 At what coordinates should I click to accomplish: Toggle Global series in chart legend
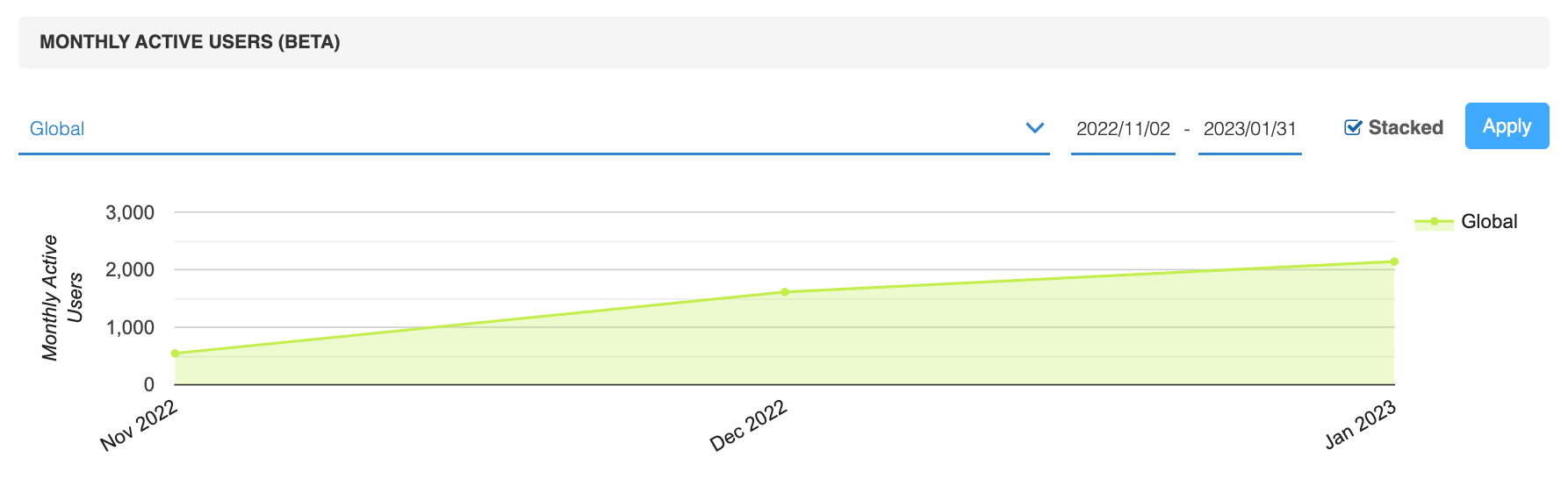pyautogui.click(x=1465, y=222)
